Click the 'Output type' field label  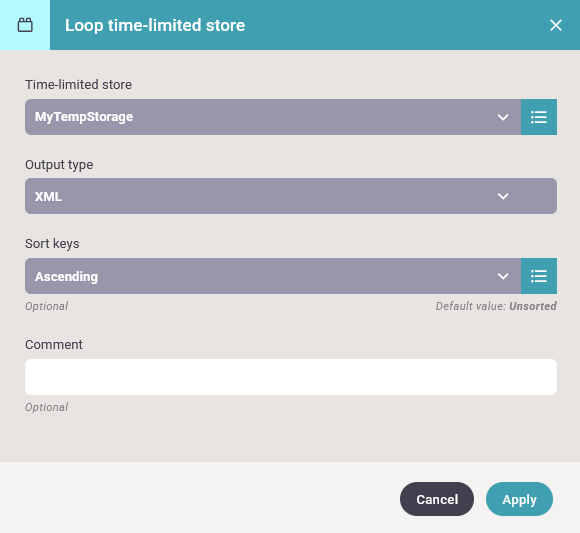pos(59,165)
